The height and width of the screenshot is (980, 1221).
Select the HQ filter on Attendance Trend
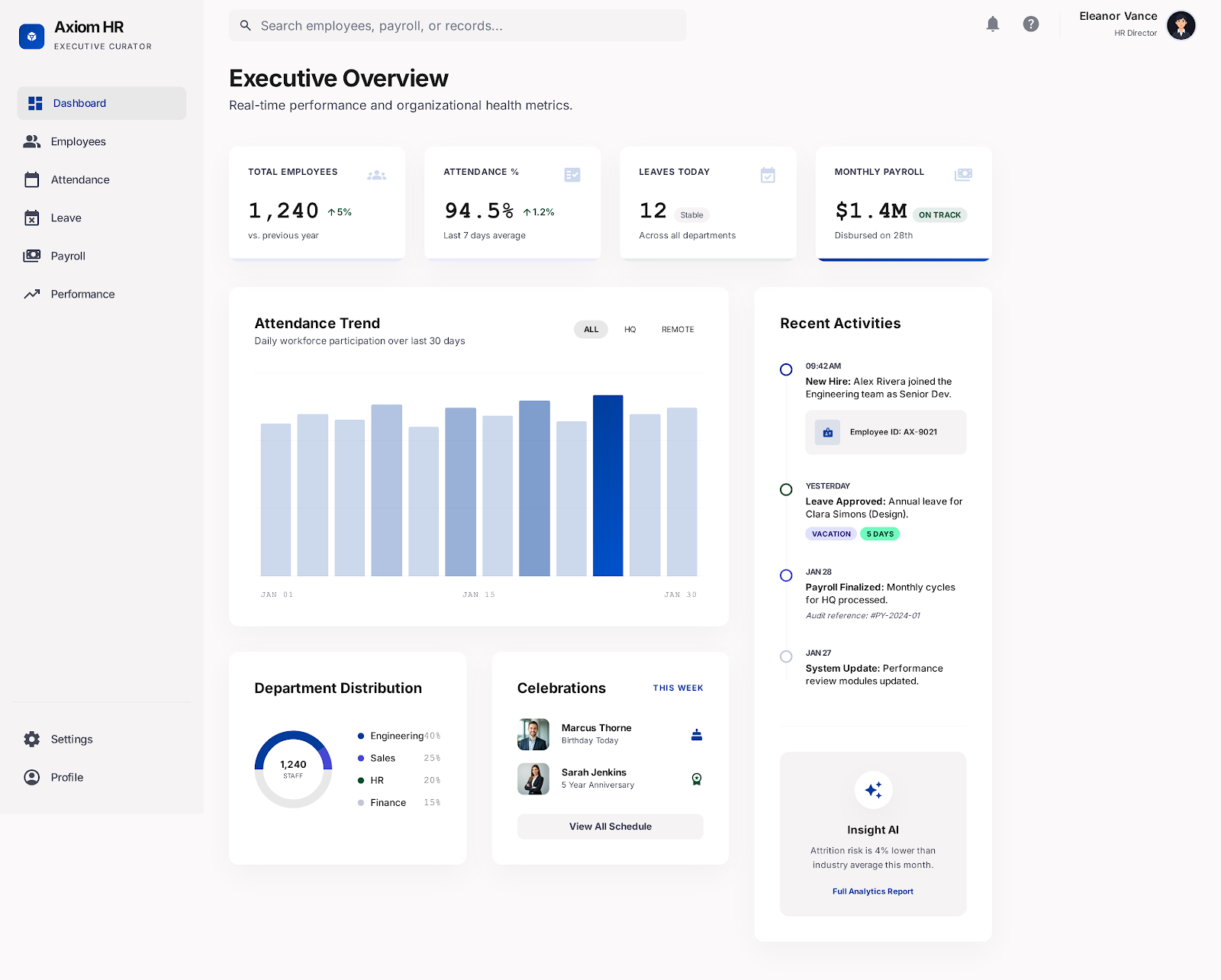click(x=630, y=329)
